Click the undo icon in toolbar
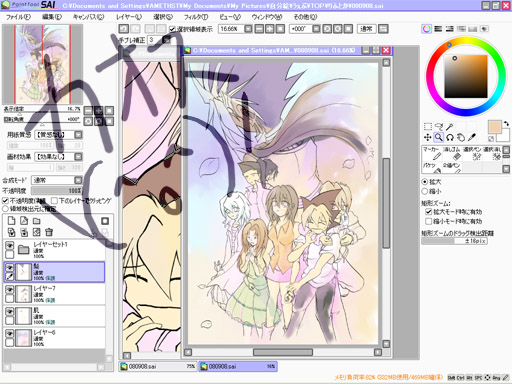The width and height of the screenshot is (512, 384). coord(124,29)
